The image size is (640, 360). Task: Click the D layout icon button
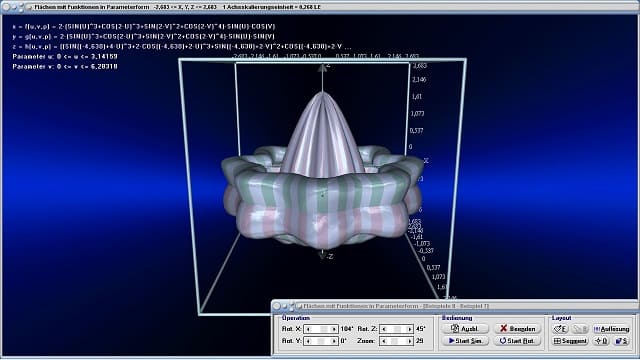pos(601,341)
